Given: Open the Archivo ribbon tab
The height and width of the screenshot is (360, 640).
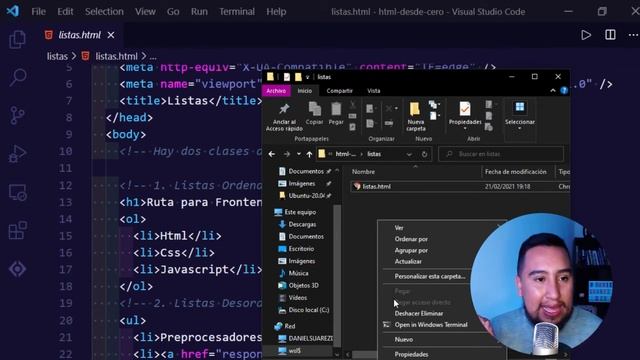Looking at the screenshot, I should coord(276,91).
